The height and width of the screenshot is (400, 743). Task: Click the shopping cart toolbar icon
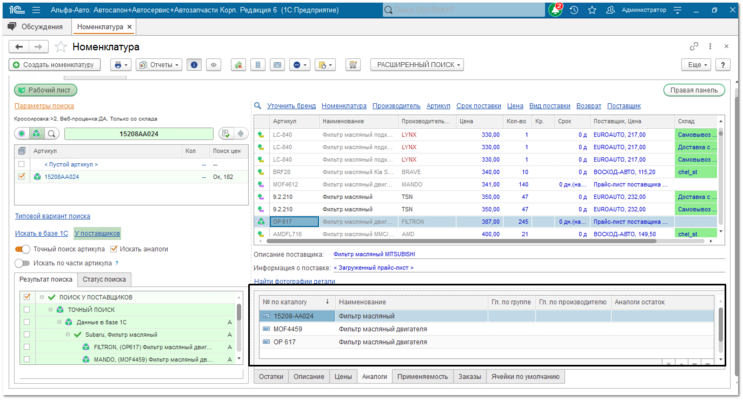(353, 65)
